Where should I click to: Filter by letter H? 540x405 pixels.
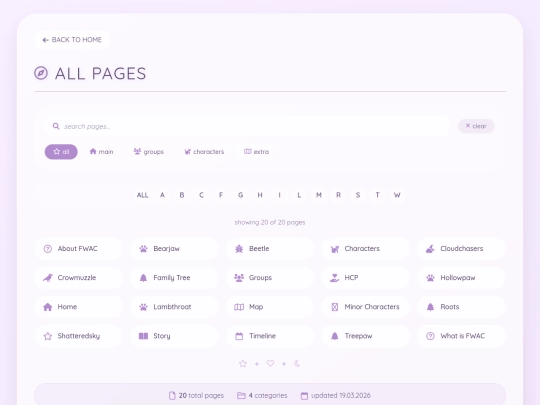260,195
